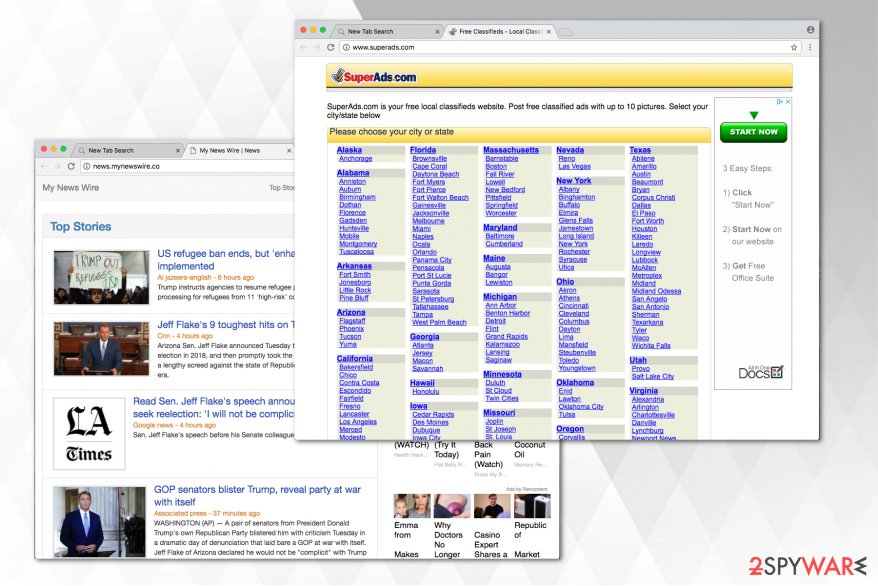Click the Republic of Market ad thumbnail

click(x=533, y=506)
